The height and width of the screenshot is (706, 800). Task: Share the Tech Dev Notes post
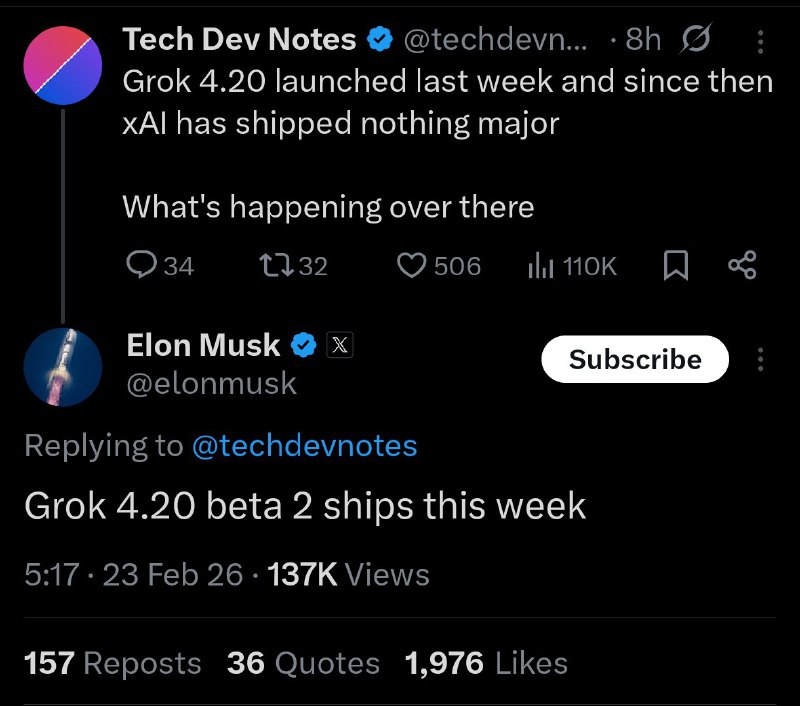pyautogui.click(x=743, y=265)
